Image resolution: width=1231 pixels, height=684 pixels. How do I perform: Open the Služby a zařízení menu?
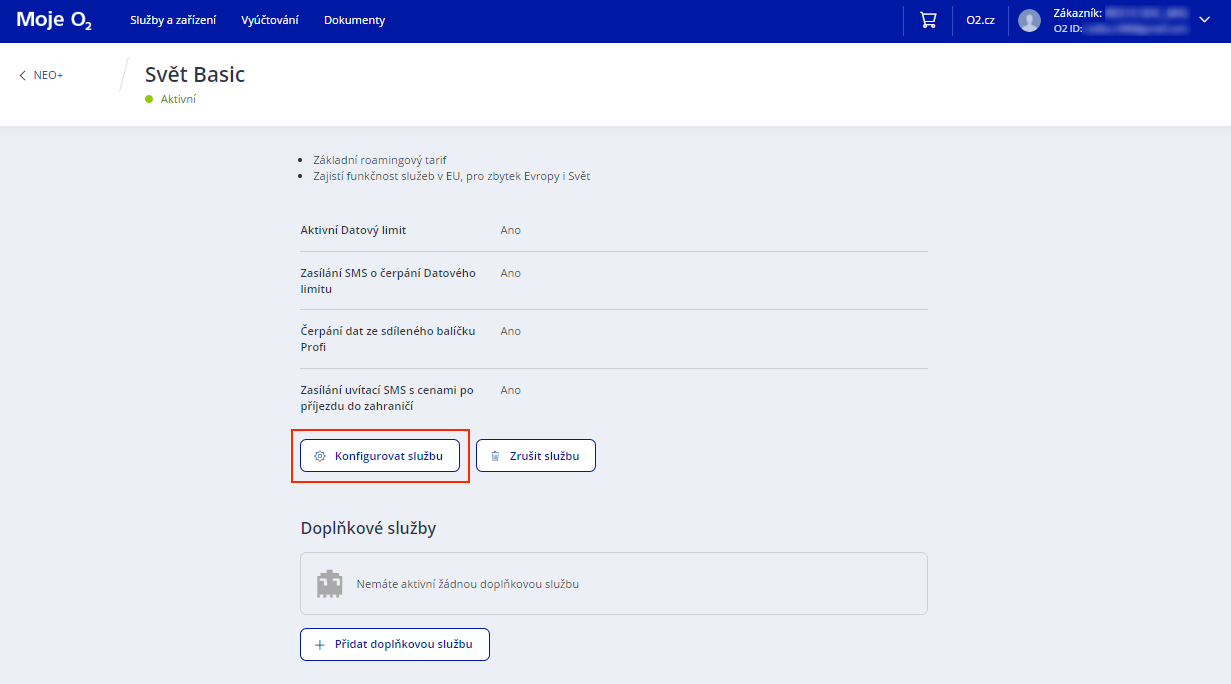(x=172, y=20)
